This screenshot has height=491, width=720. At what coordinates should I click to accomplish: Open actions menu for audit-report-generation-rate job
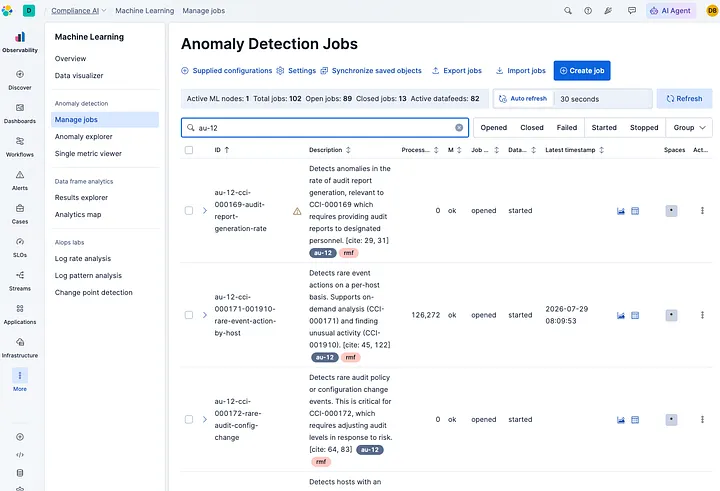tap(702, 210)
